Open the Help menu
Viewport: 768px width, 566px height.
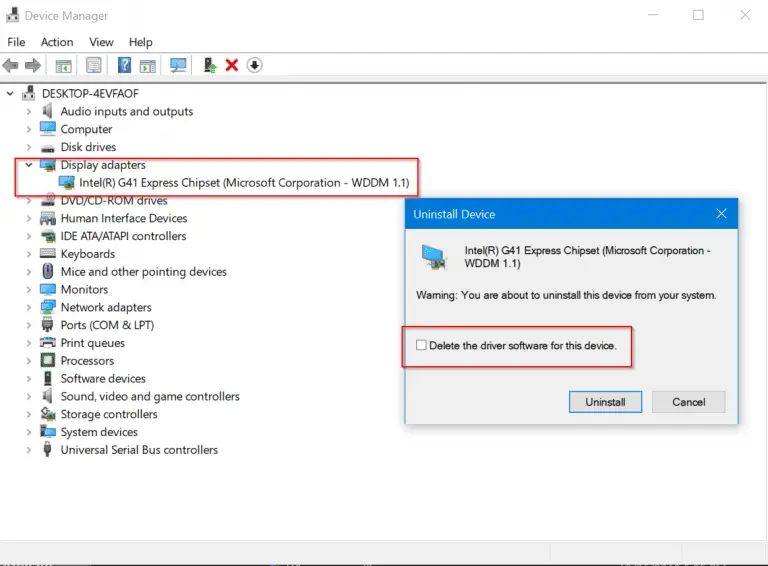tap(141, 42)
